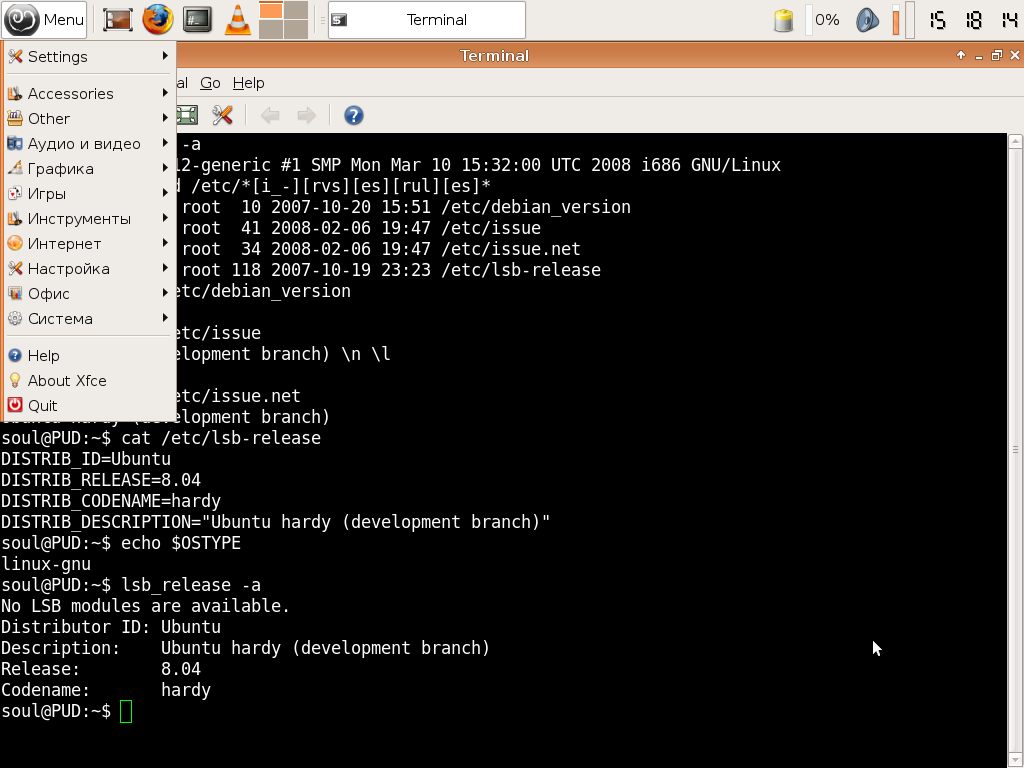
Task: Click the /etc/debian_version listing path
Action: click(x=536, y=207)
